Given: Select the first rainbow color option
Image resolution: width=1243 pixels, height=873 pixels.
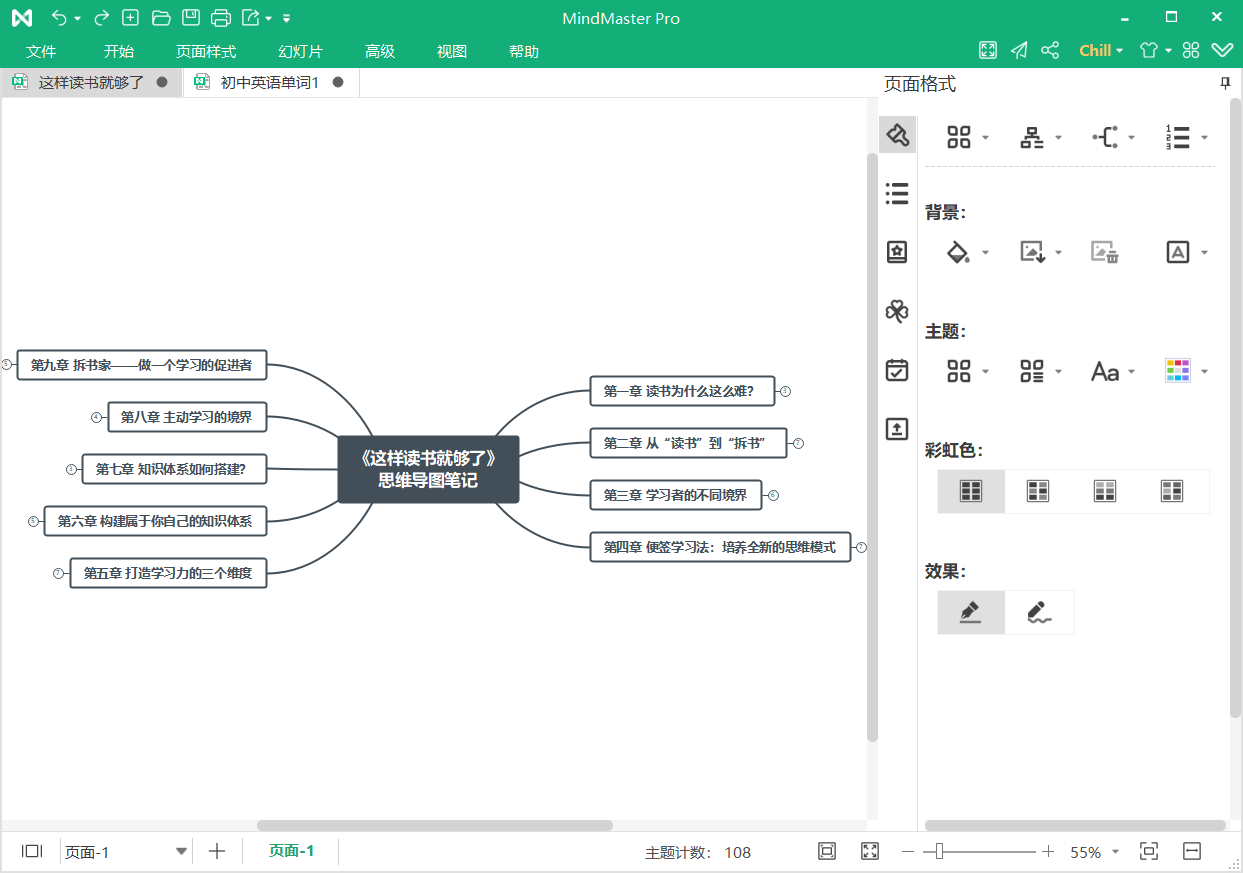Looking at the screenshot, I should 971,491.
